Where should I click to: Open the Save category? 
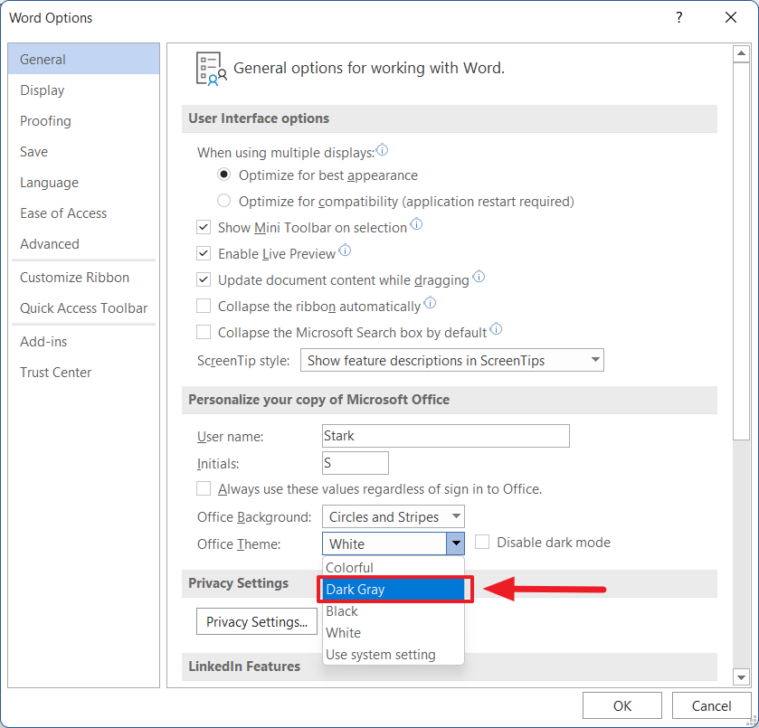point(84,152)
